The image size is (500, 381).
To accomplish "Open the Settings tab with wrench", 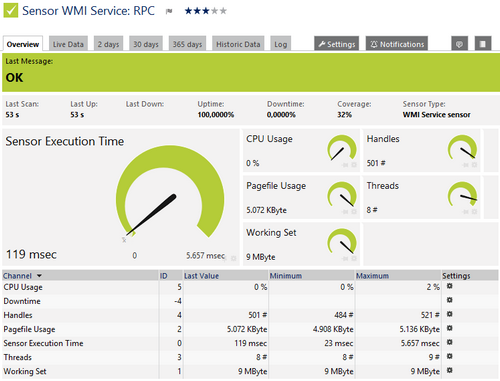I will pos(337,44).
